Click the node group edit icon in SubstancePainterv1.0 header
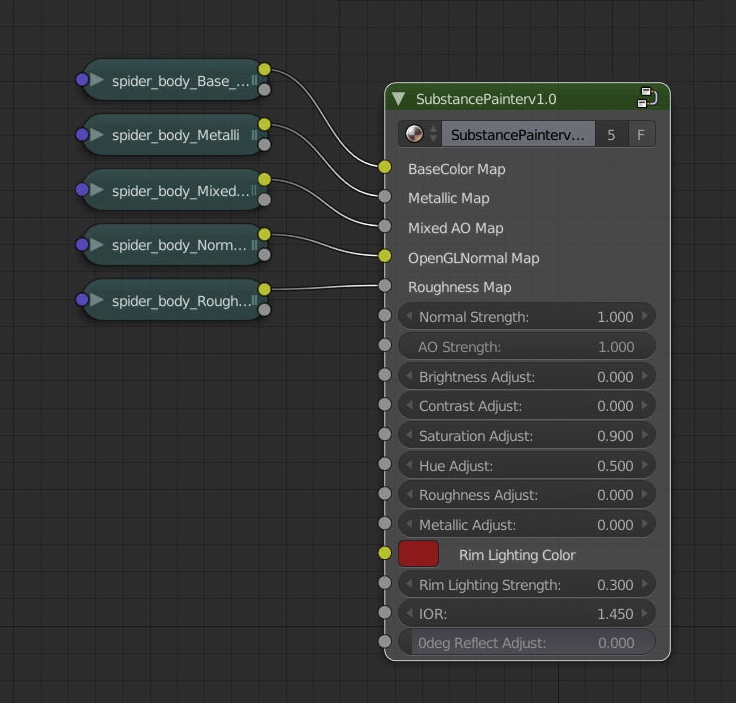Screen dimensions: 736x703 coord(647,97)
